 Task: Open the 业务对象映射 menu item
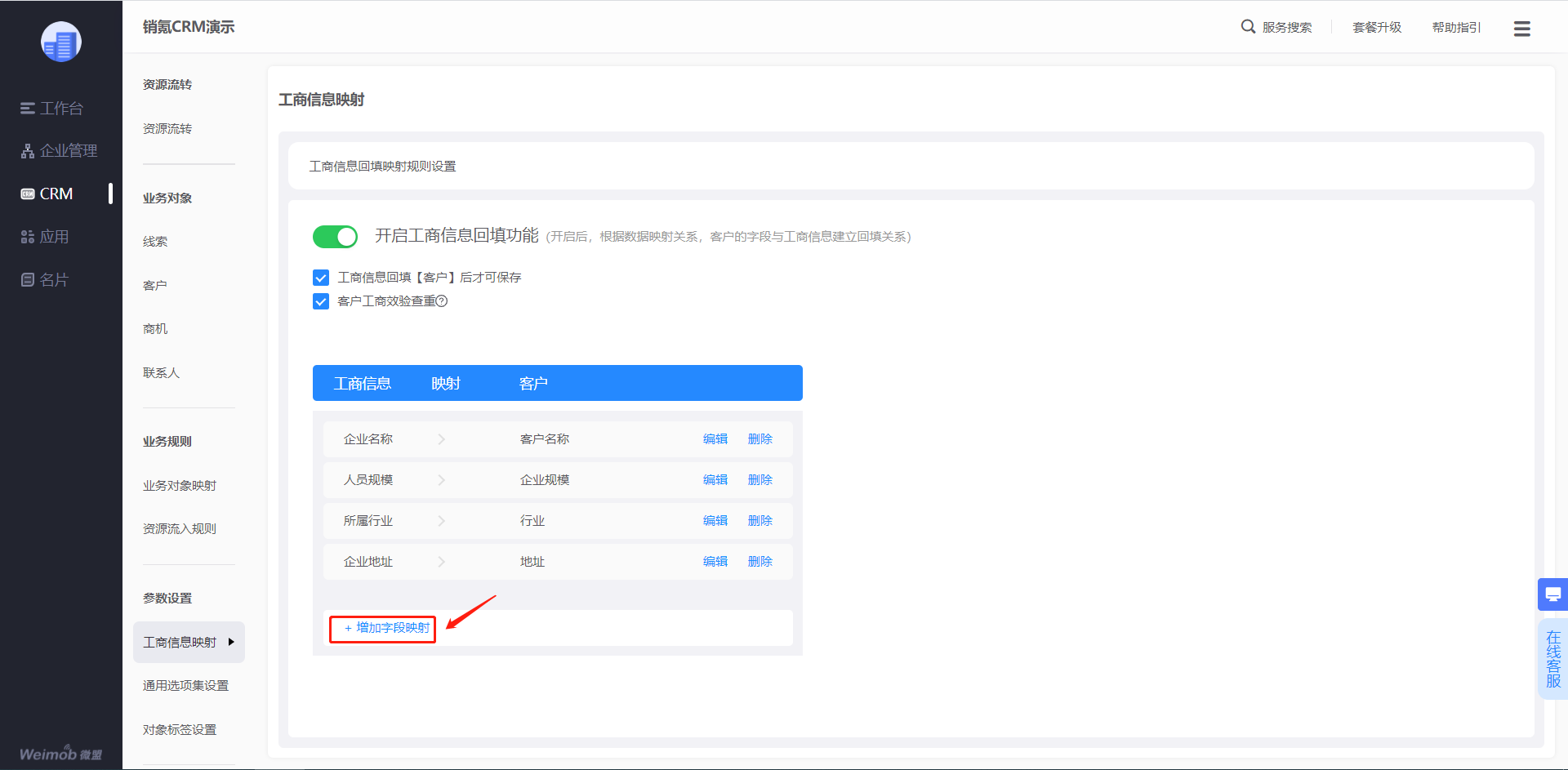tap(180, 486)
